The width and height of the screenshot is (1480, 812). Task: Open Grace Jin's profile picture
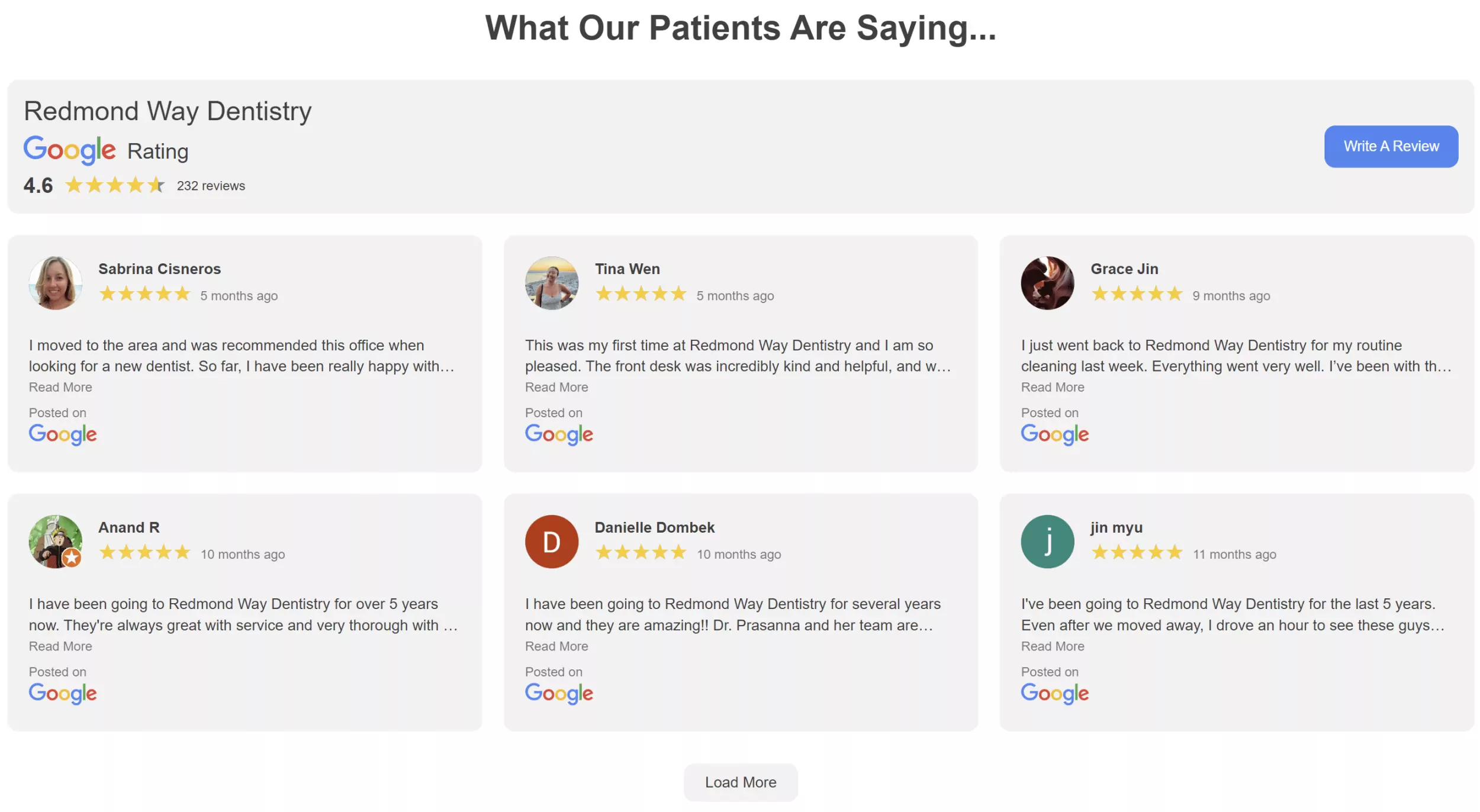pos(1047,283)
